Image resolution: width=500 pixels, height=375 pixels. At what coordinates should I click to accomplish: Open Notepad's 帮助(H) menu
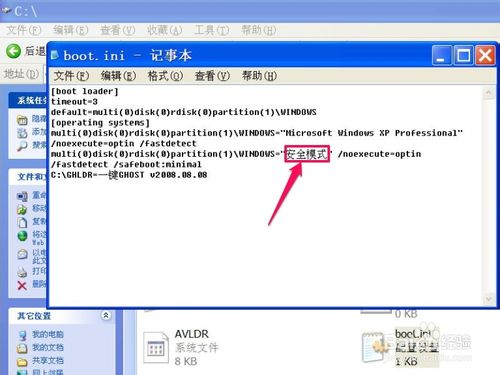(x=259, y=76)
